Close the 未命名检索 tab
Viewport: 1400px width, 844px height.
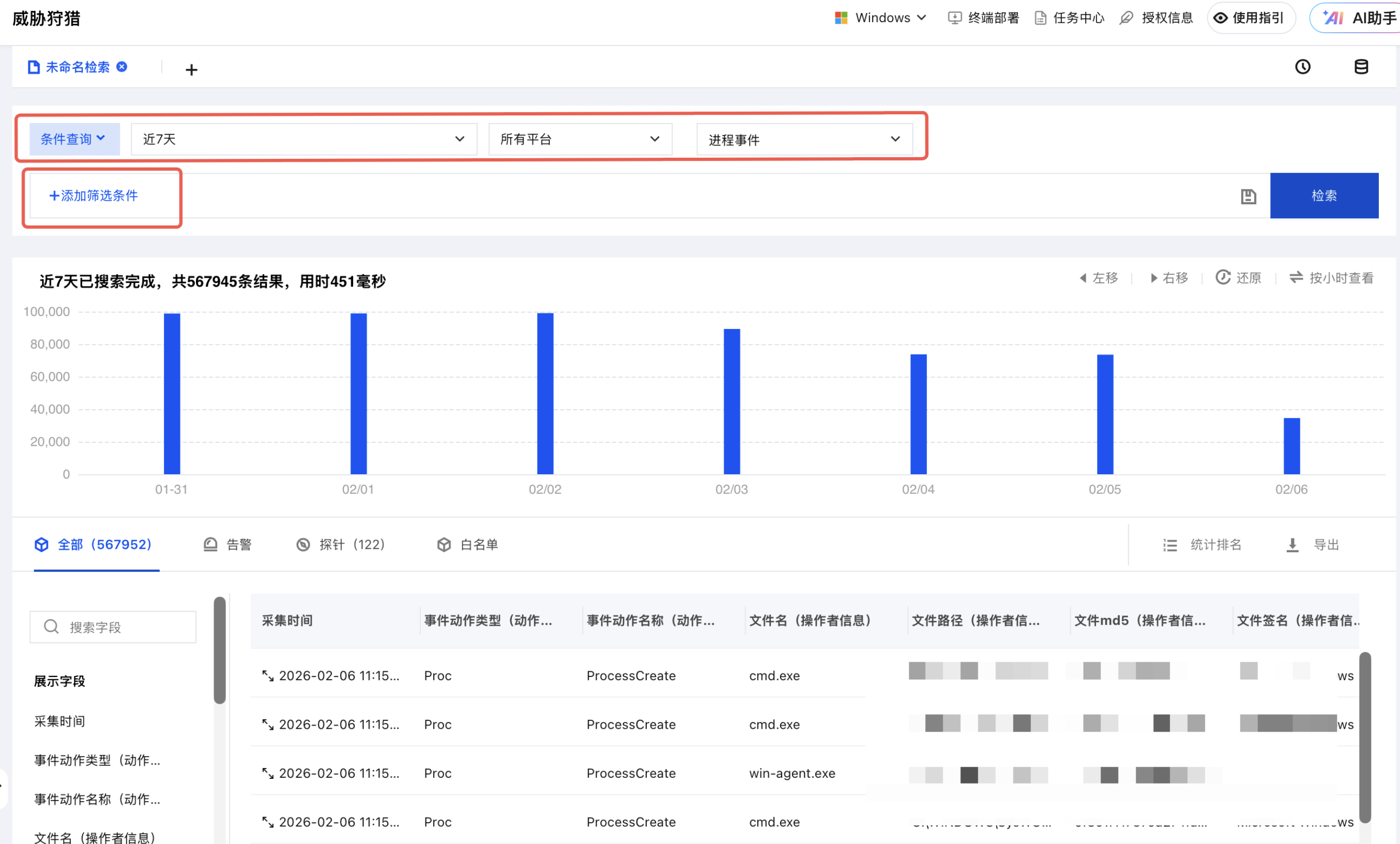click(x=121, y=67)
